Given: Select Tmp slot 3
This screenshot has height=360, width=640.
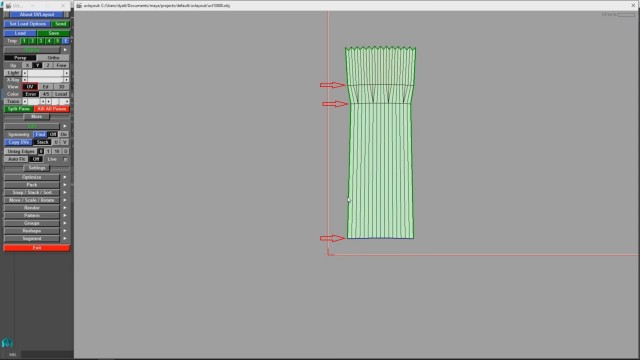Looking at the screenshot, I should [x=40, y=41].
